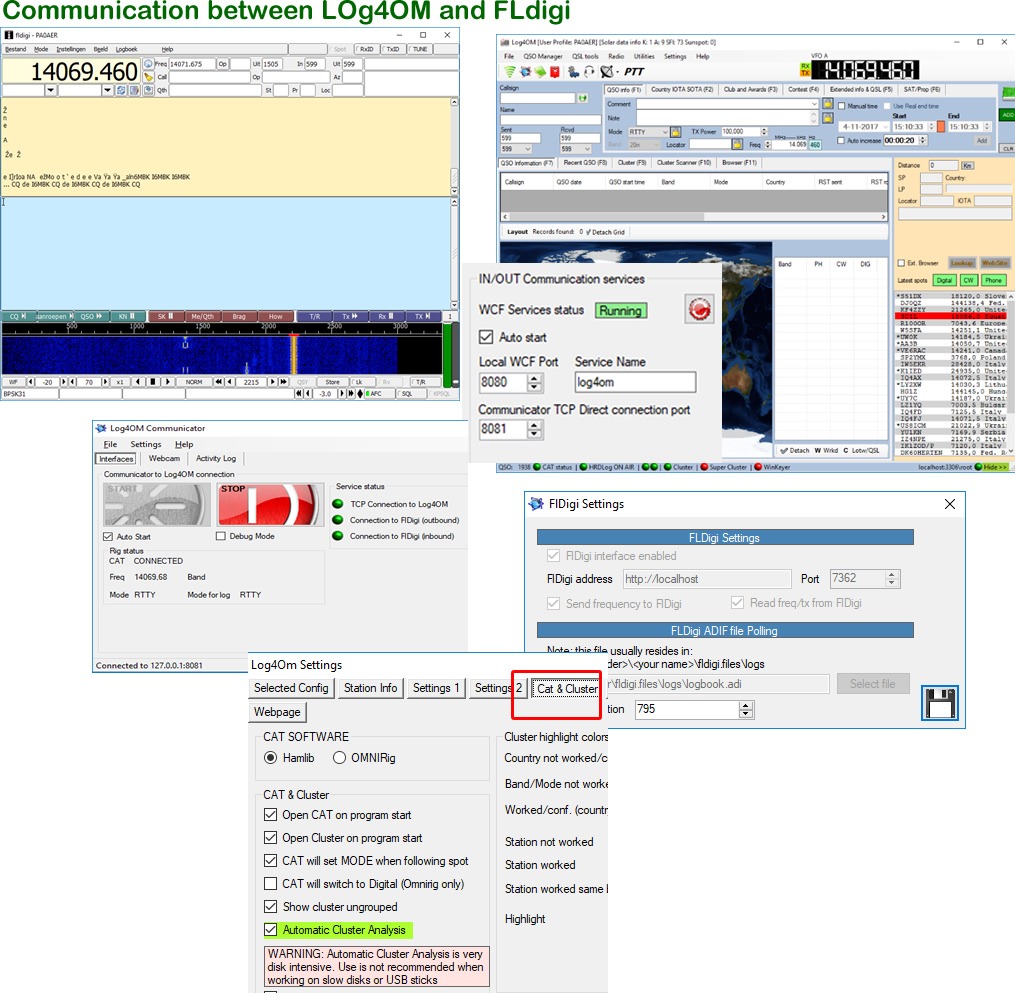Image resolution: width=1015 pixels, height=993 pixels.
Task: Click the NORM button below fldigi waterfall
Action: (194, 382)
